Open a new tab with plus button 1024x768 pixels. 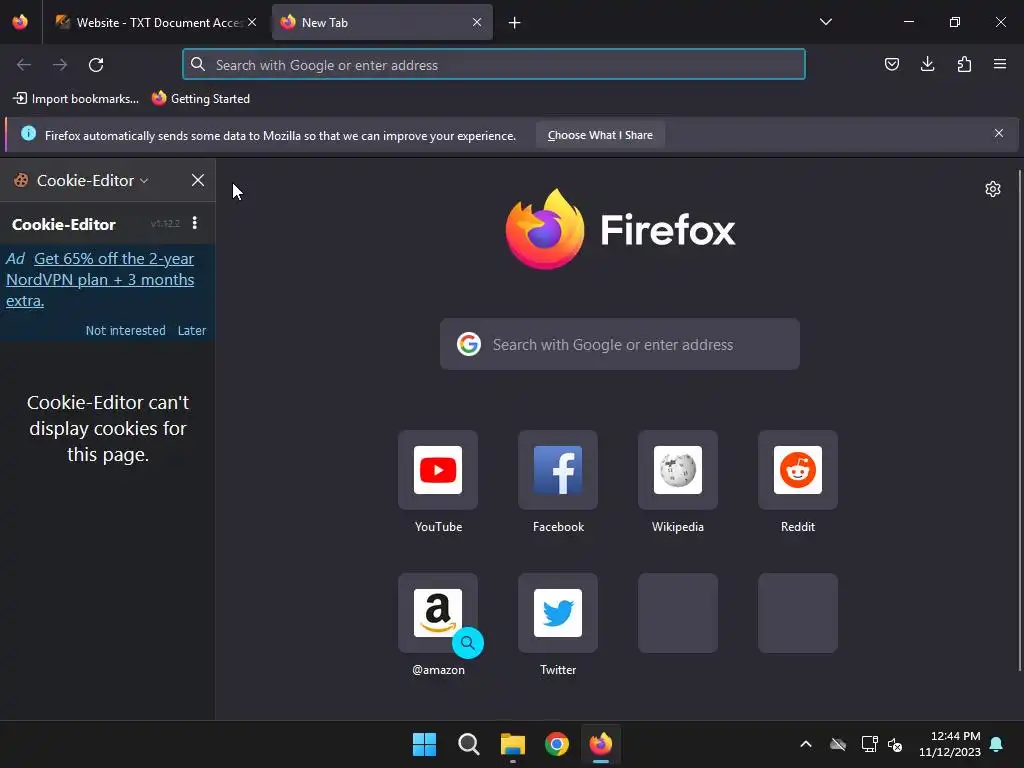point(515,23)
